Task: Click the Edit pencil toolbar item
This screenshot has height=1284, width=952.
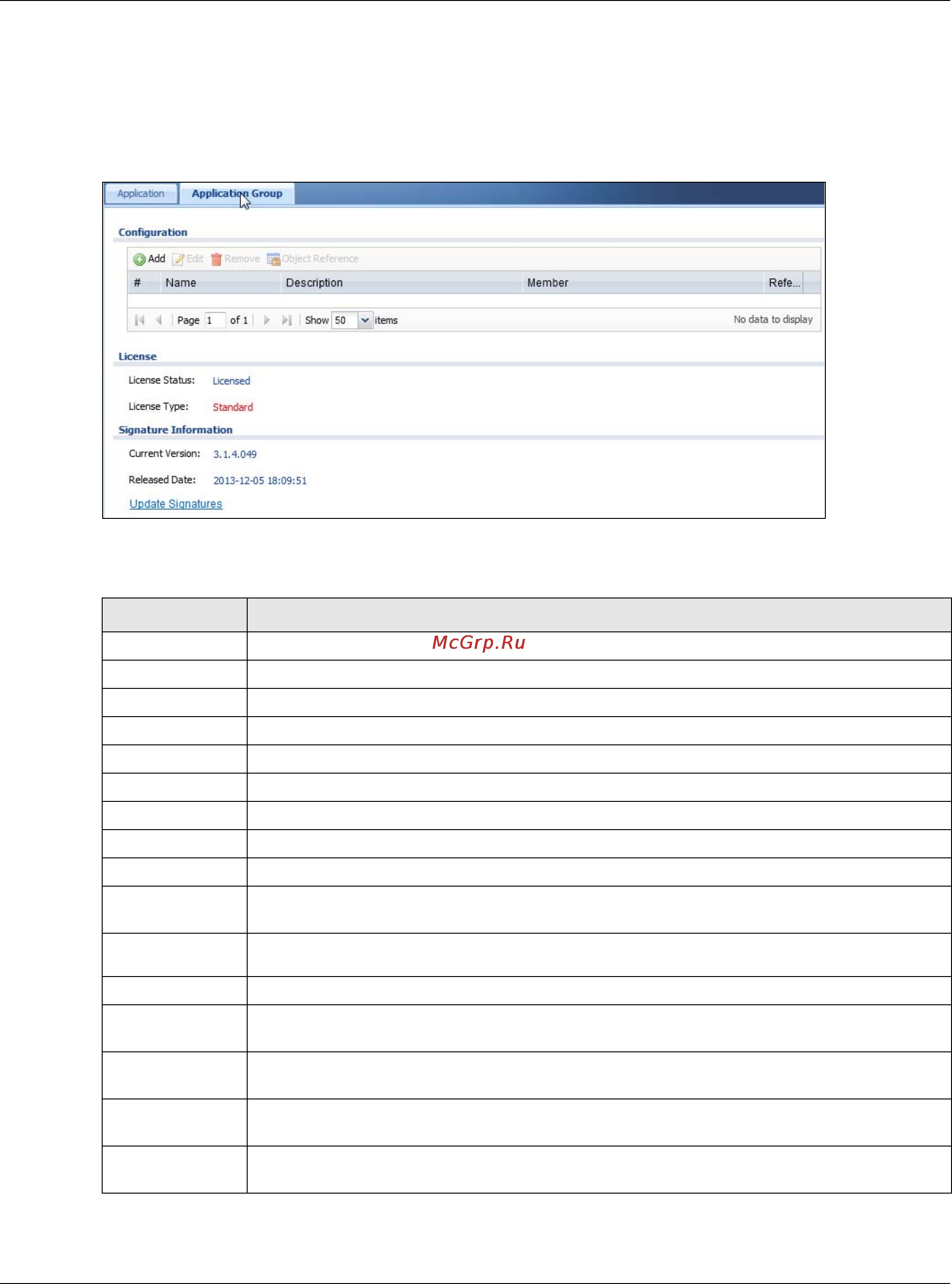Action: [188, 259]
